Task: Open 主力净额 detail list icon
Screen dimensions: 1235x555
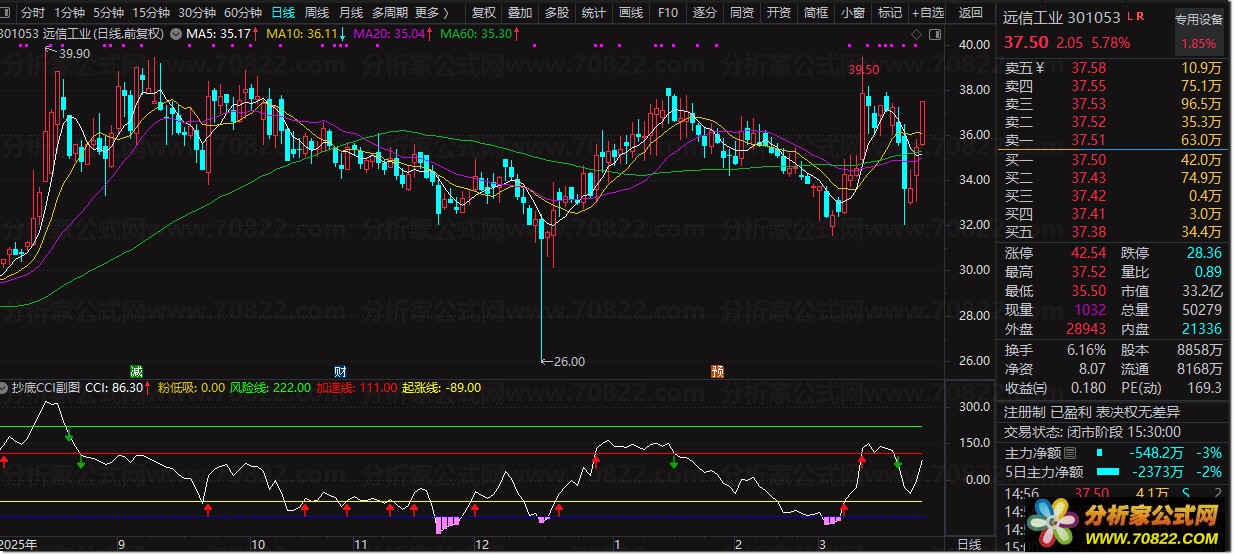Action: click(1069, 453)
